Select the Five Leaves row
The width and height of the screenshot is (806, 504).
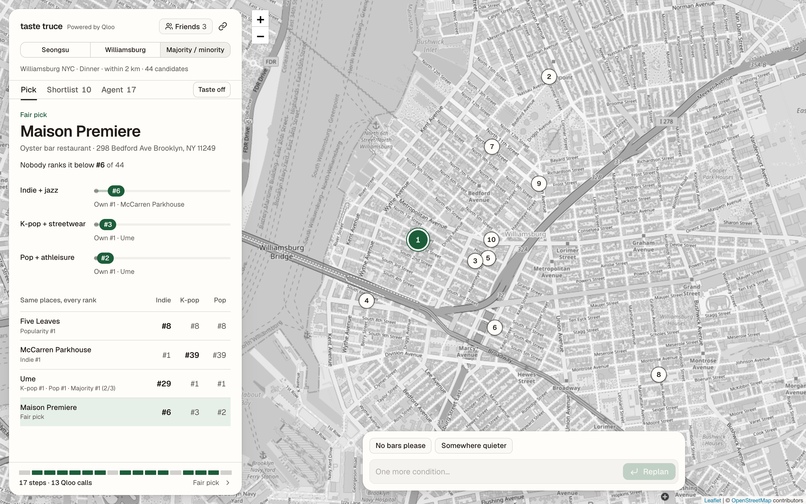pos(125,326)
